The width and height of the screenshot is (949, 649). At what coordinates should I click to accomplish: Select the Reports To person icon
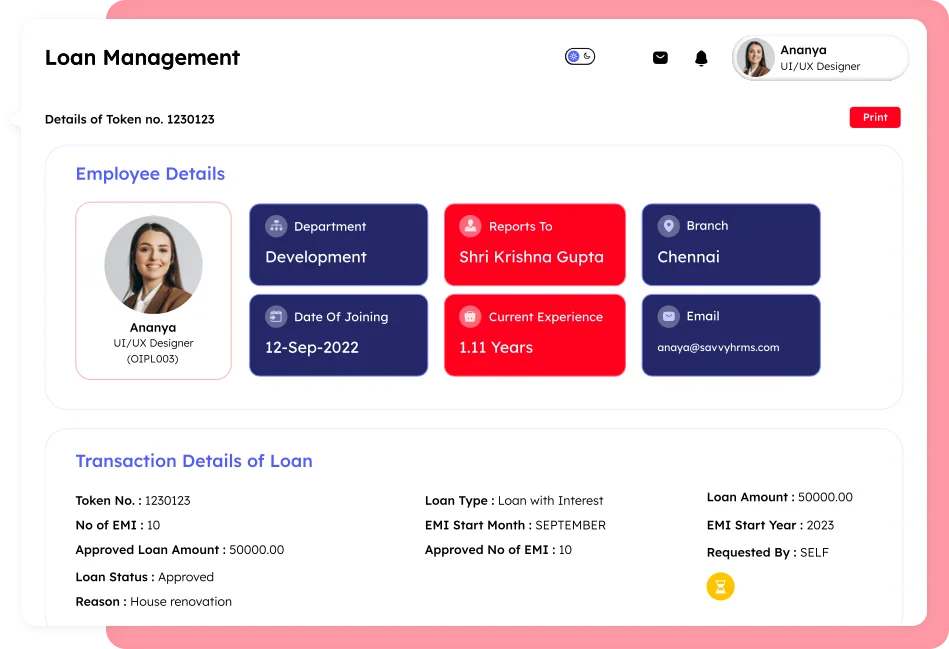(470, 226)
